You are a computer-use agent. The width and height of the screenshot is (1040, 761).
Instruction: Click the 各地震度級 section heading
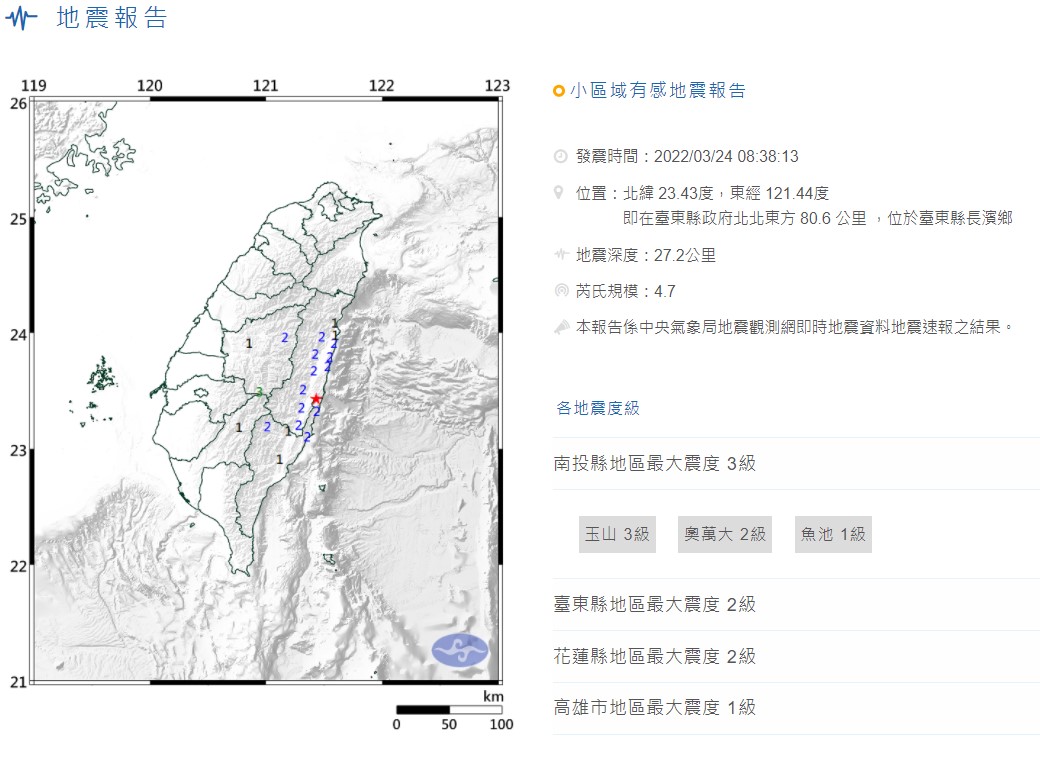[x=598, y=408]
